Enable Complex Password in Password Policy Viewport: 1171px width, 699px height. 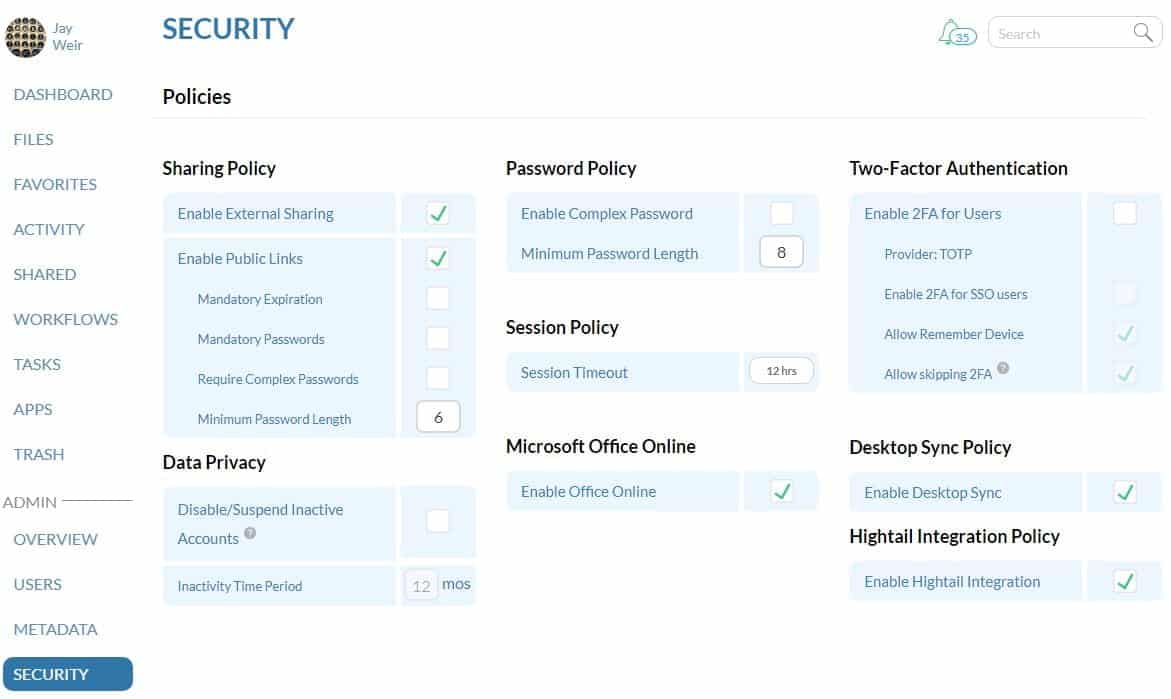click(x=781, y=212)
